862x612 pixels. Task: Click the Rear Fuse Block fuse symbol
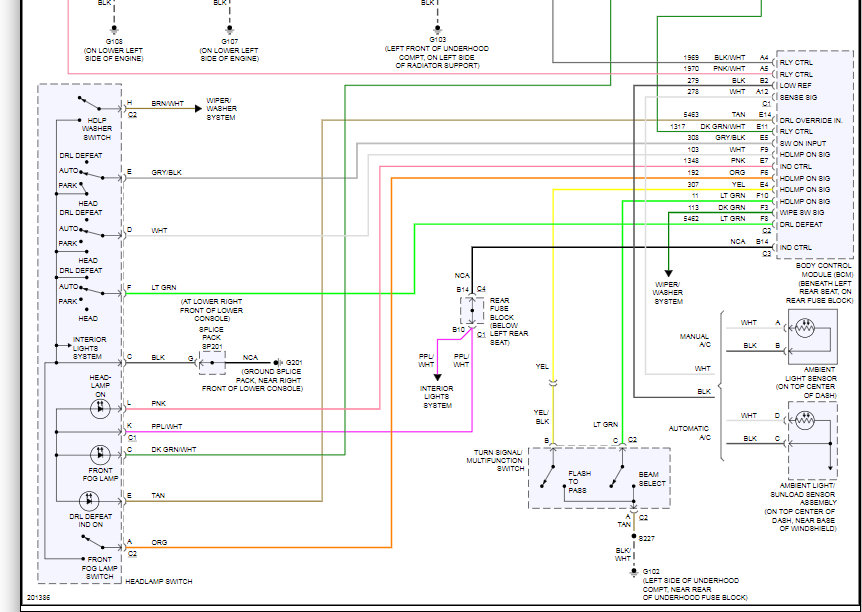tap(472, 311)
